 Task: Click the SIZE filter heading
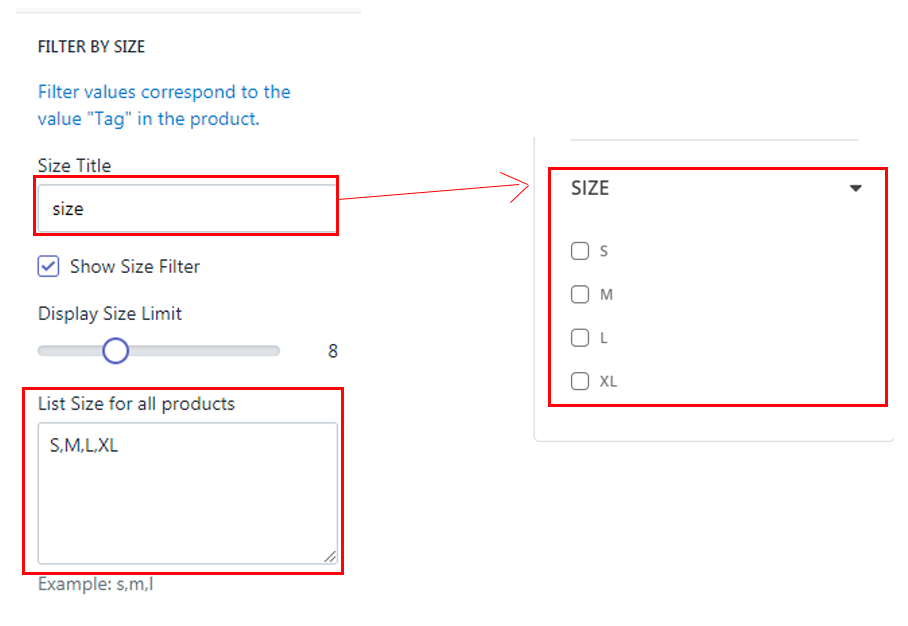coord(590,188)
